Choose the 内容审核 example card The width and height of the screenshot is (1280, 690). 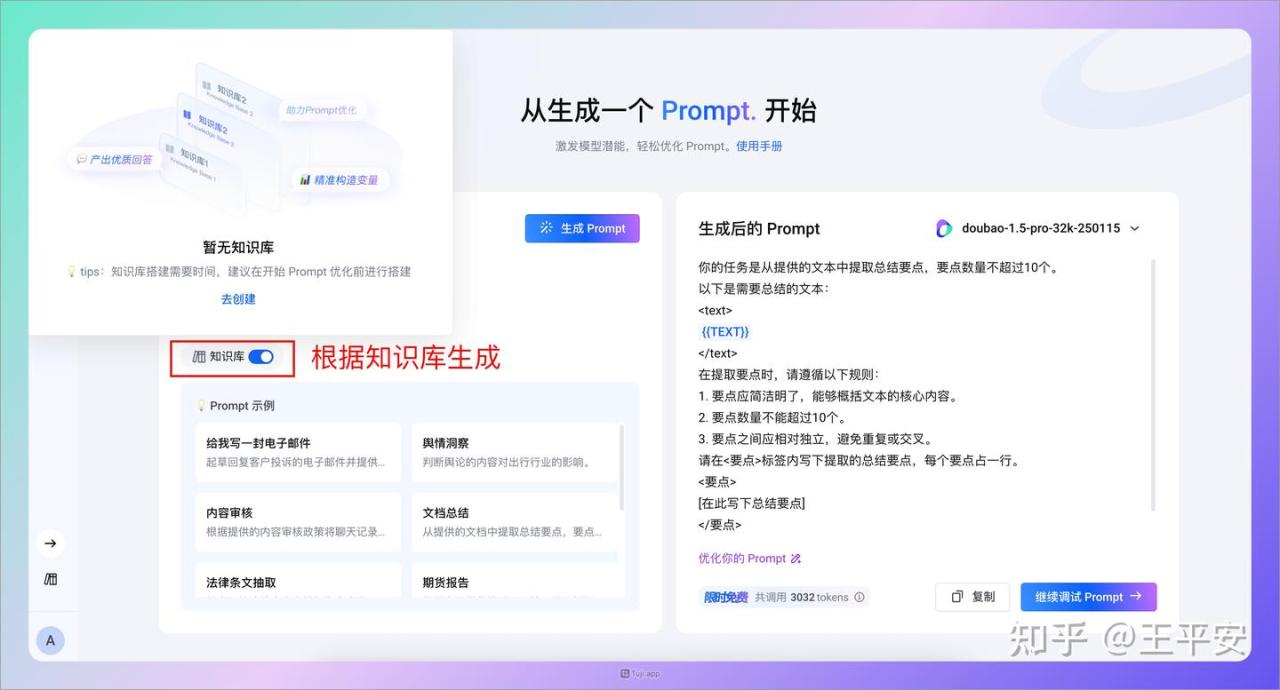[x=297, y=522]
